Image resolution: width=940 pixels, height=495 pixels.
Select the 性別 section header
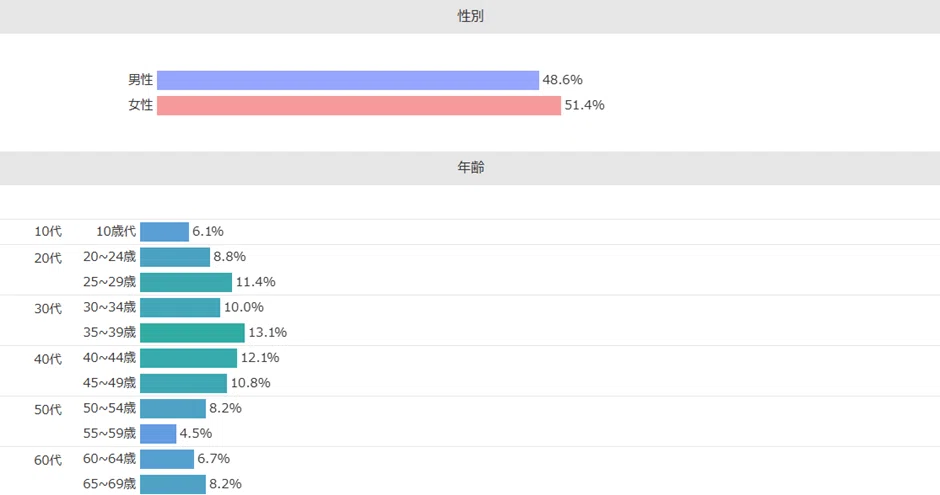pos(470,16)
